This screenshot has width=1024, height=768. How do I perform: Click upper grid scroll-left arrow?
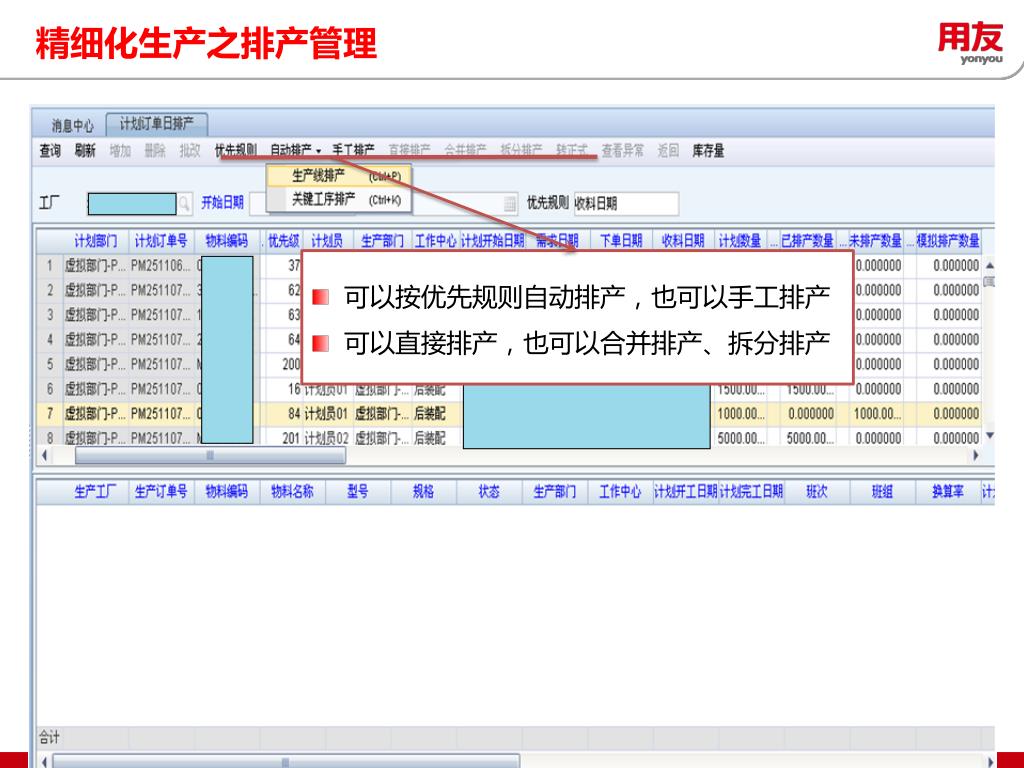point(44,455)
